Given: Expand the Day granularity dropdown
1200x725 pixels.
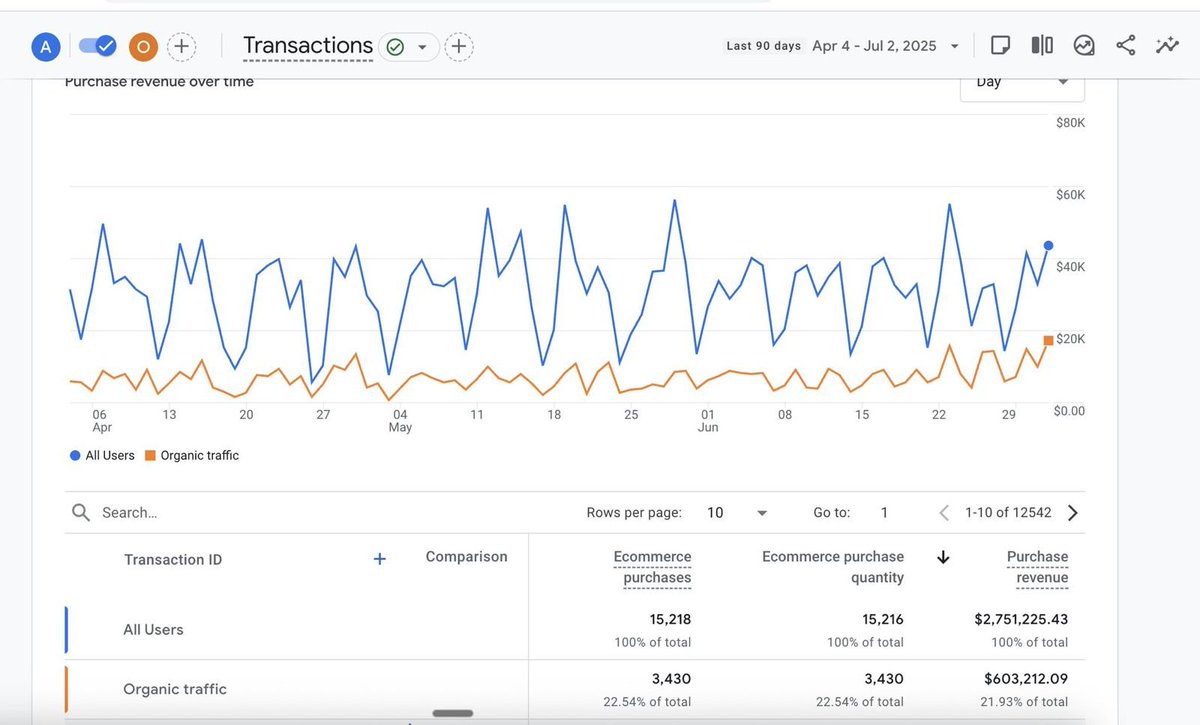Looking at the screenshot, I should (x=1022, y=84).
